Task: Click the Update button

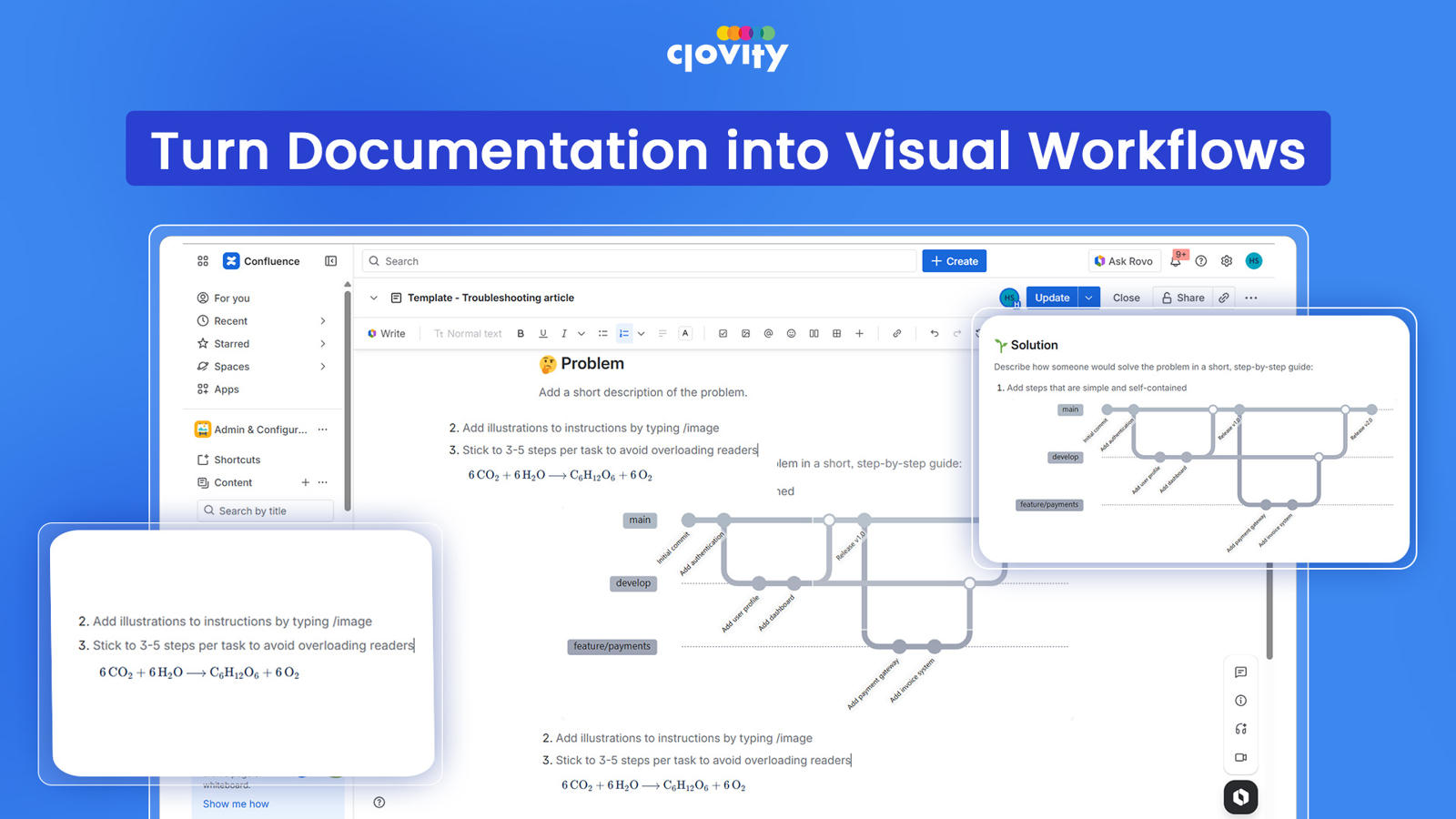Action: pos(1052,298)
